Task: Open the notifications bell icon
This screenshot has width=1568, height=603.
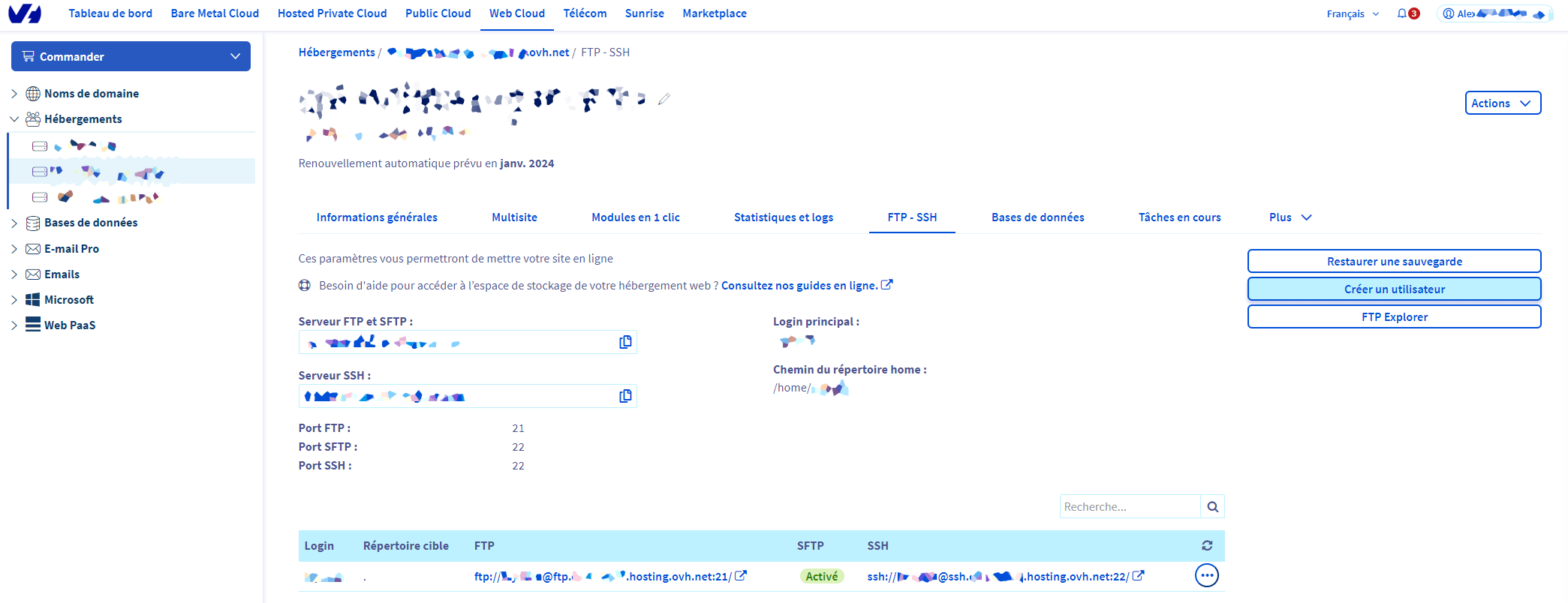Action: point(1401,13)
